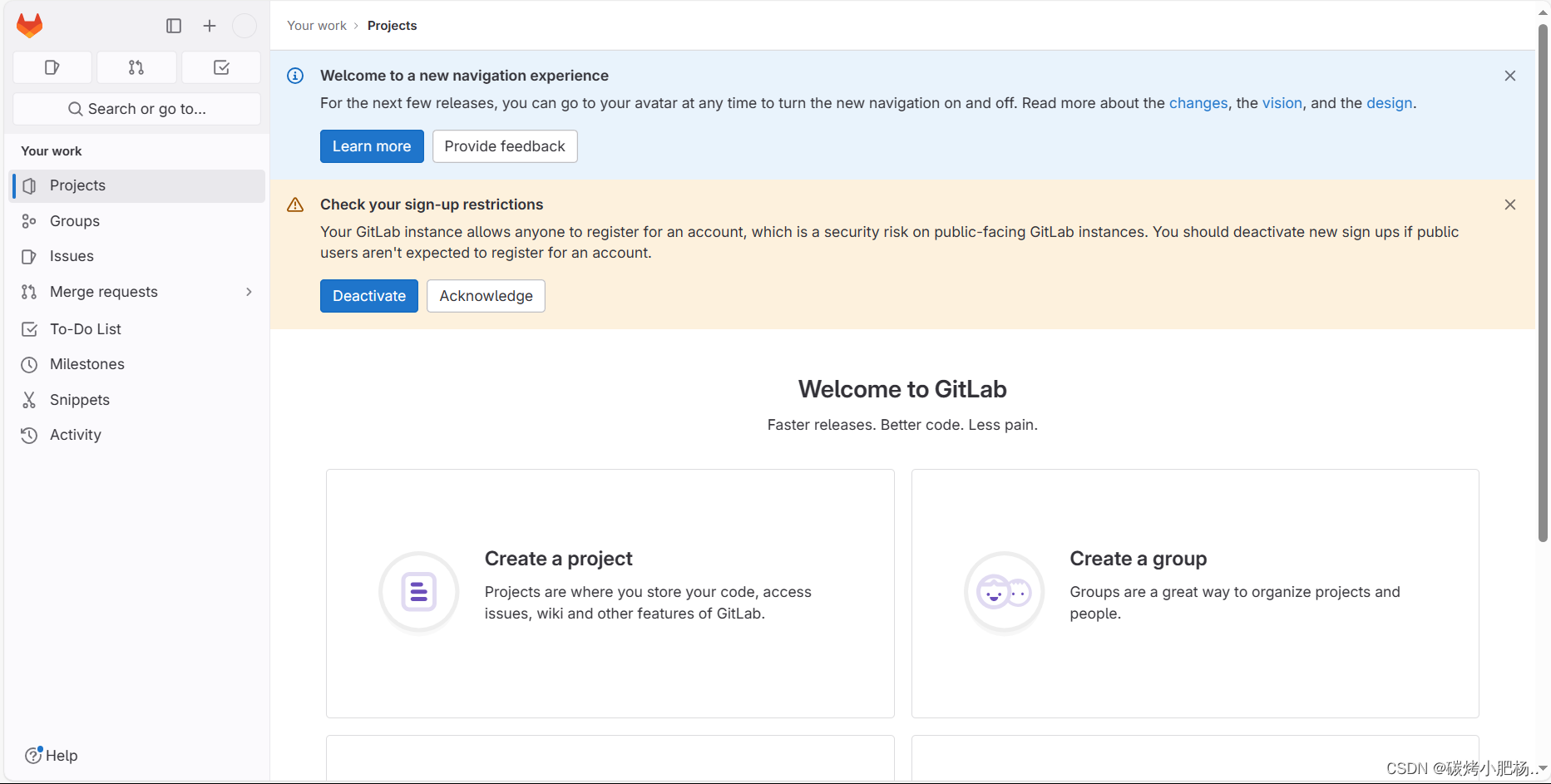Open the design link
The width and height of the screenshot is (1551, 784).
(1390, 103)
